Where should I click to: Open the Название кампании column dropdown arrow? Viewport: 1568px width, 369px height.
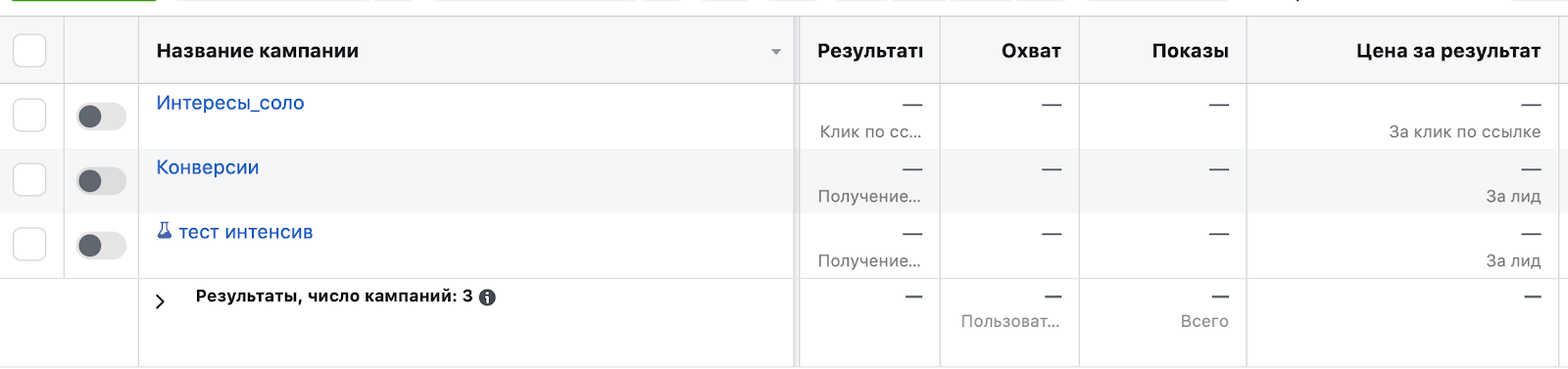coord(776,52)
